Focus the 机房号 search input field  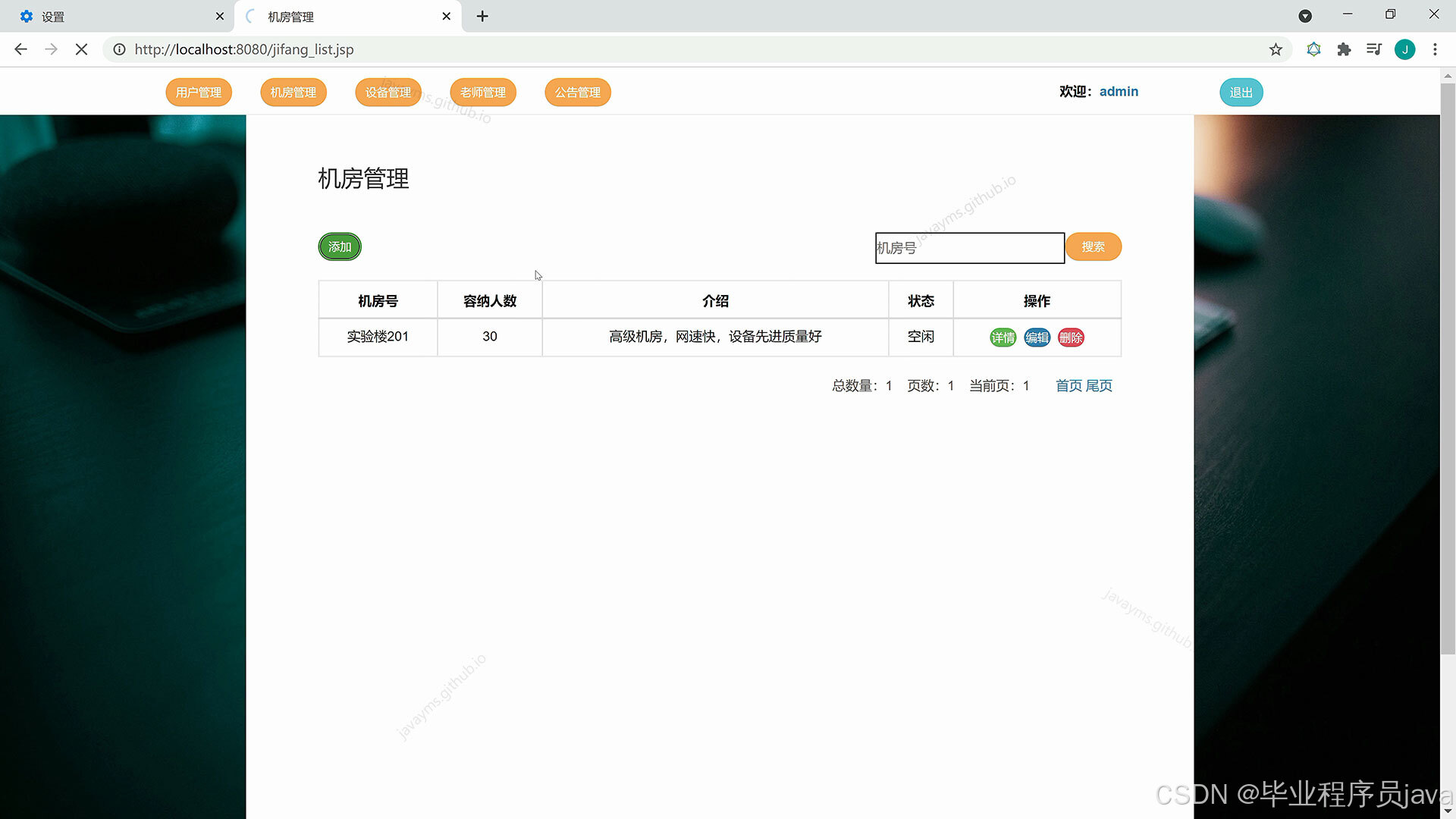(970, 248)
